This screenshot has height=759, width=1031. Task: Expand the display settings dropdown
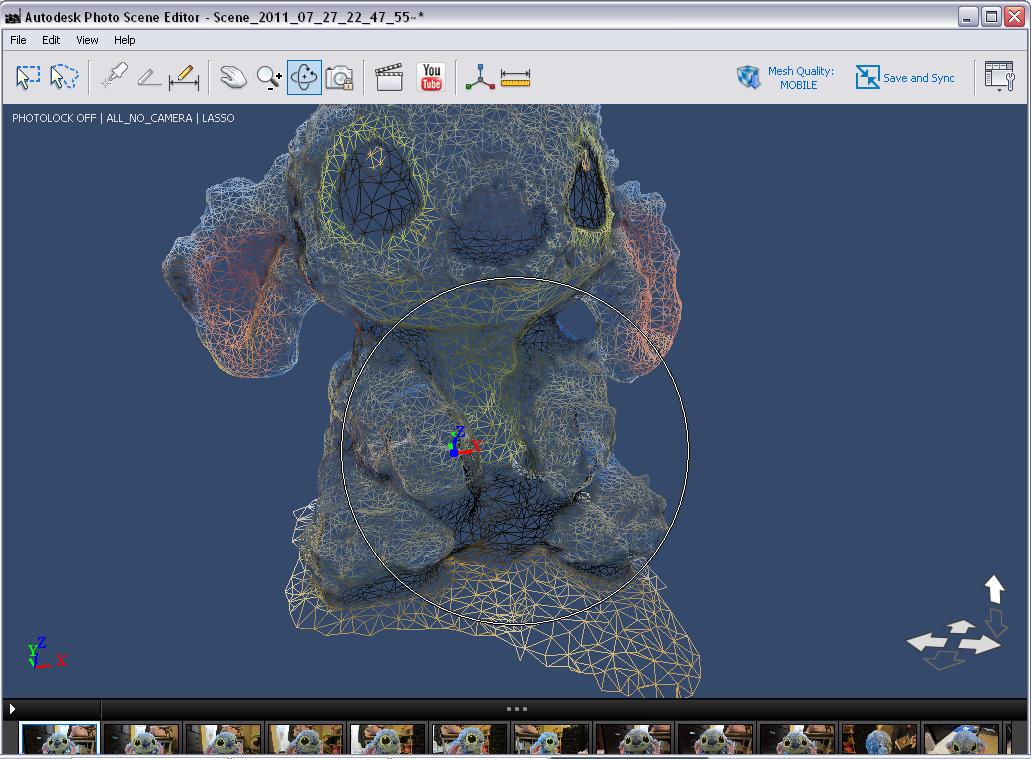point(999,77)
